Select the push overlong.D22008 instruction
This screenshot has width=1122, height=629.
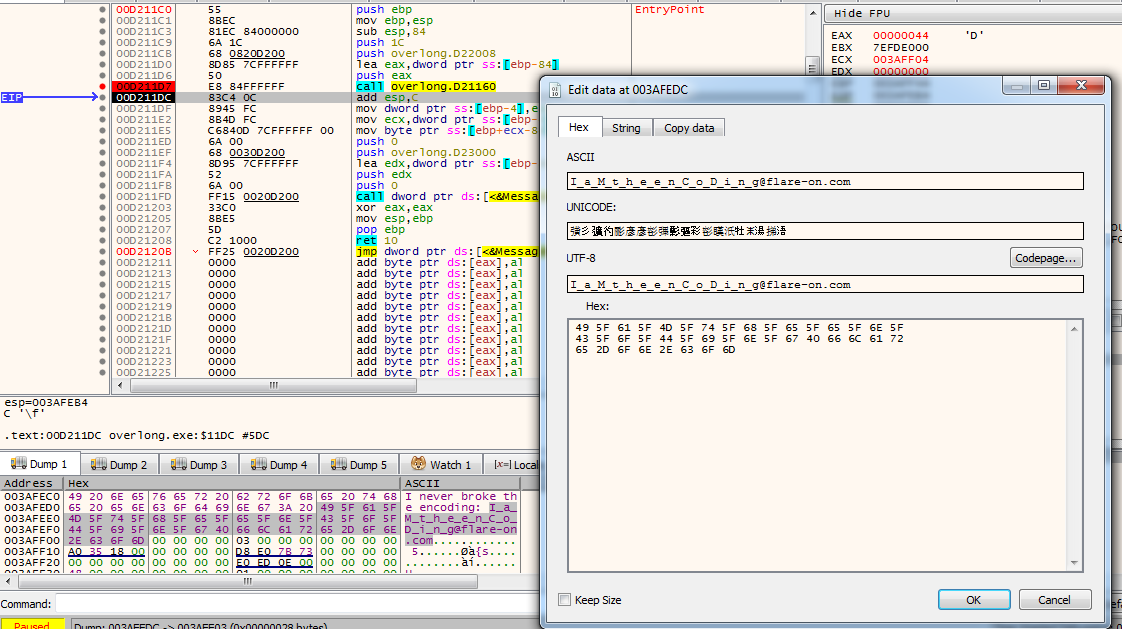(426, 54)
